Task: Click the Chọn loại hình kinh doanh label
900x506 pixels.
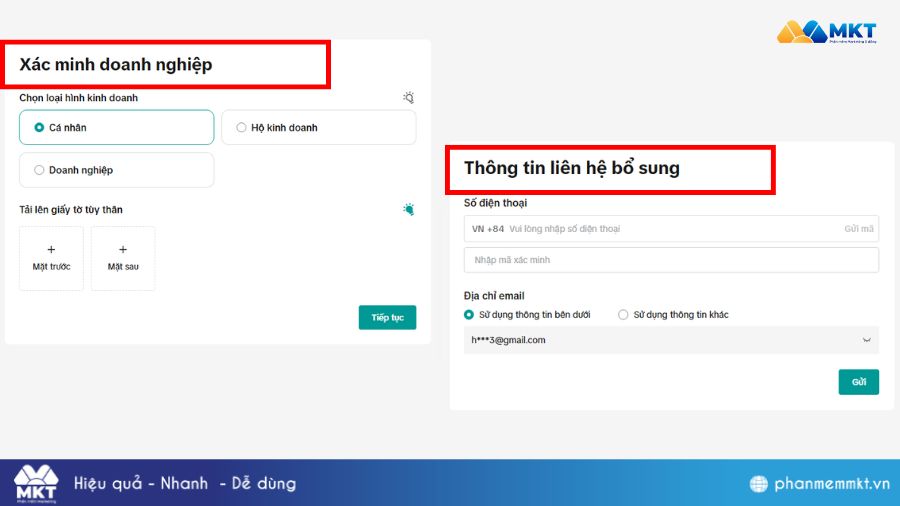Action: pos(79,98)
